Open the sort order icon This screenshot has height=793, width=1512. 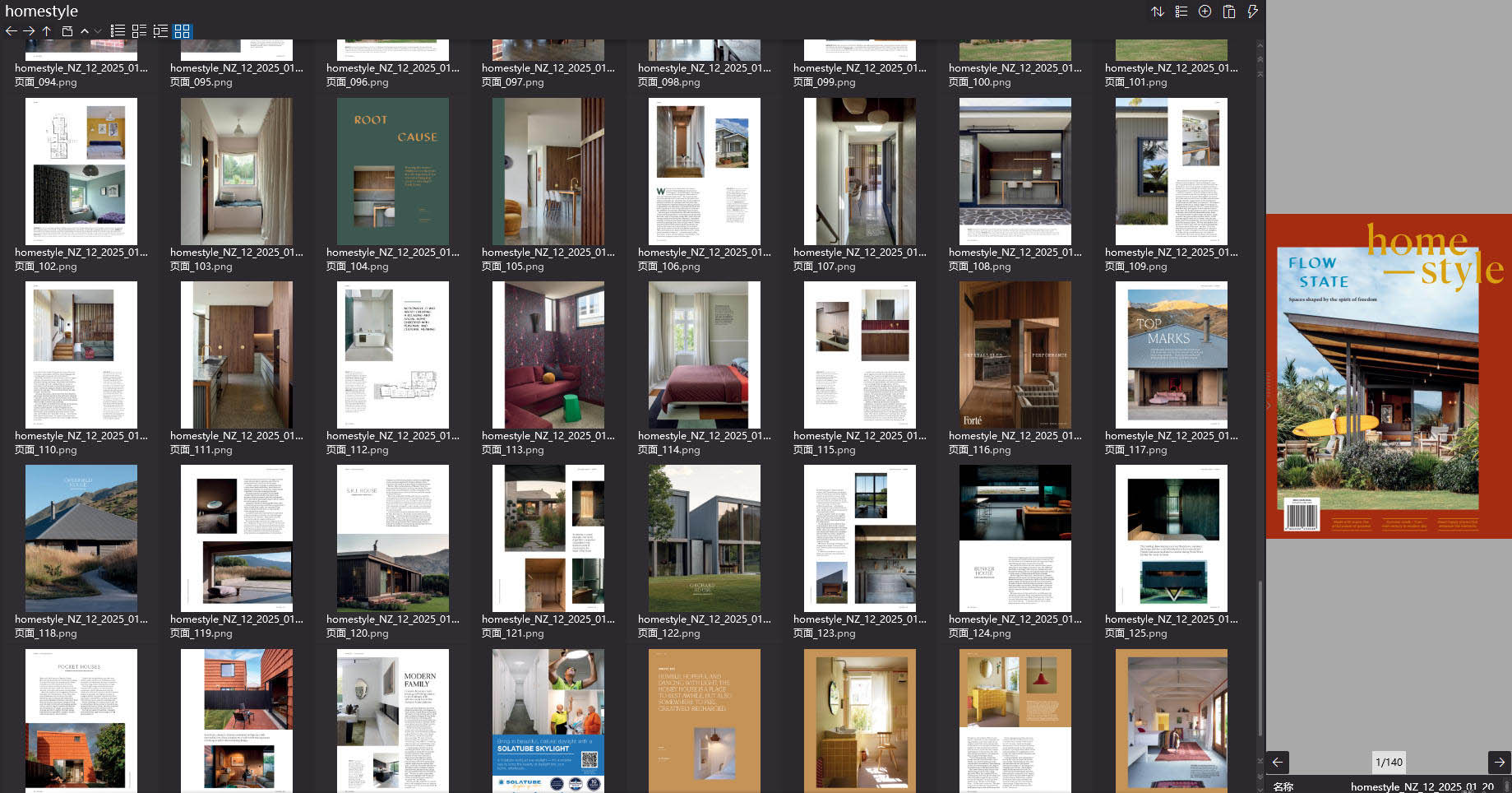[1158, 11]
